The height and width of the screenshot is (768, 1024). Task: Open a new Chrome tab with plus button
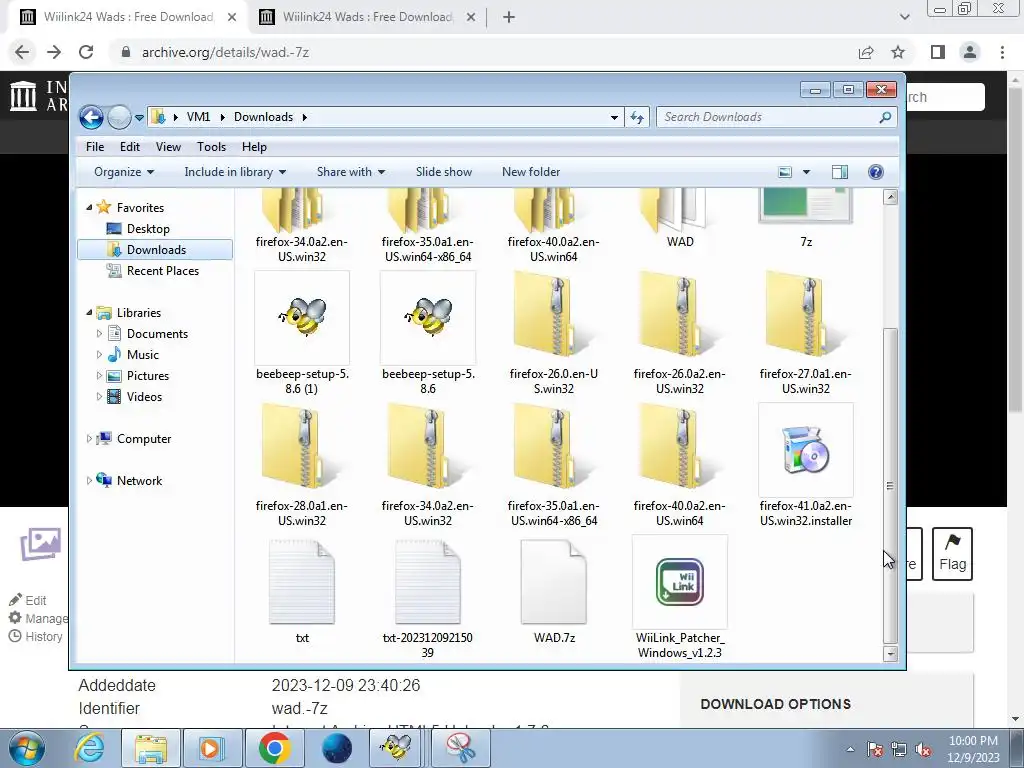tap(509, 17)
